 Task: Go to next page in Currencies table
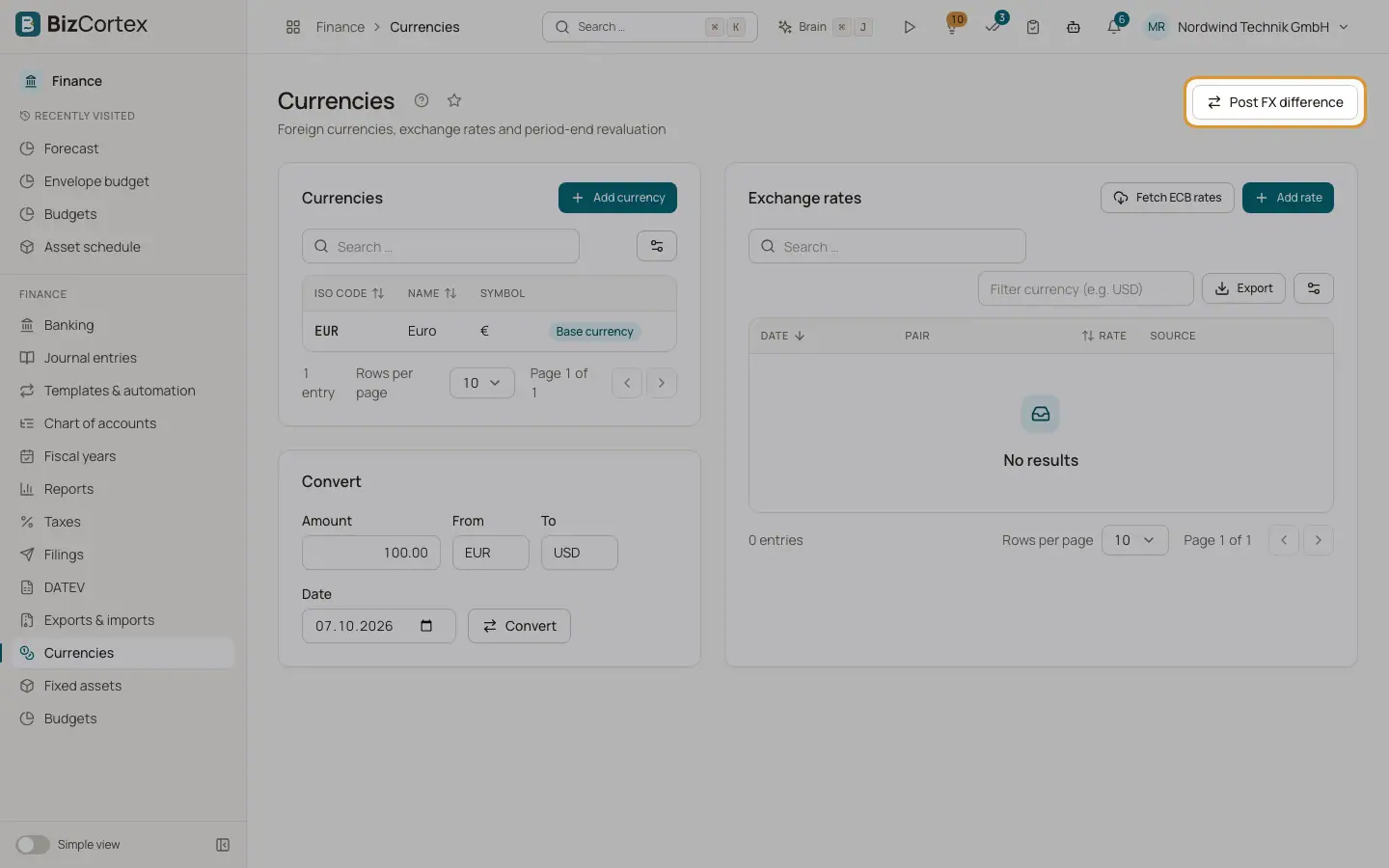[662, 383]
